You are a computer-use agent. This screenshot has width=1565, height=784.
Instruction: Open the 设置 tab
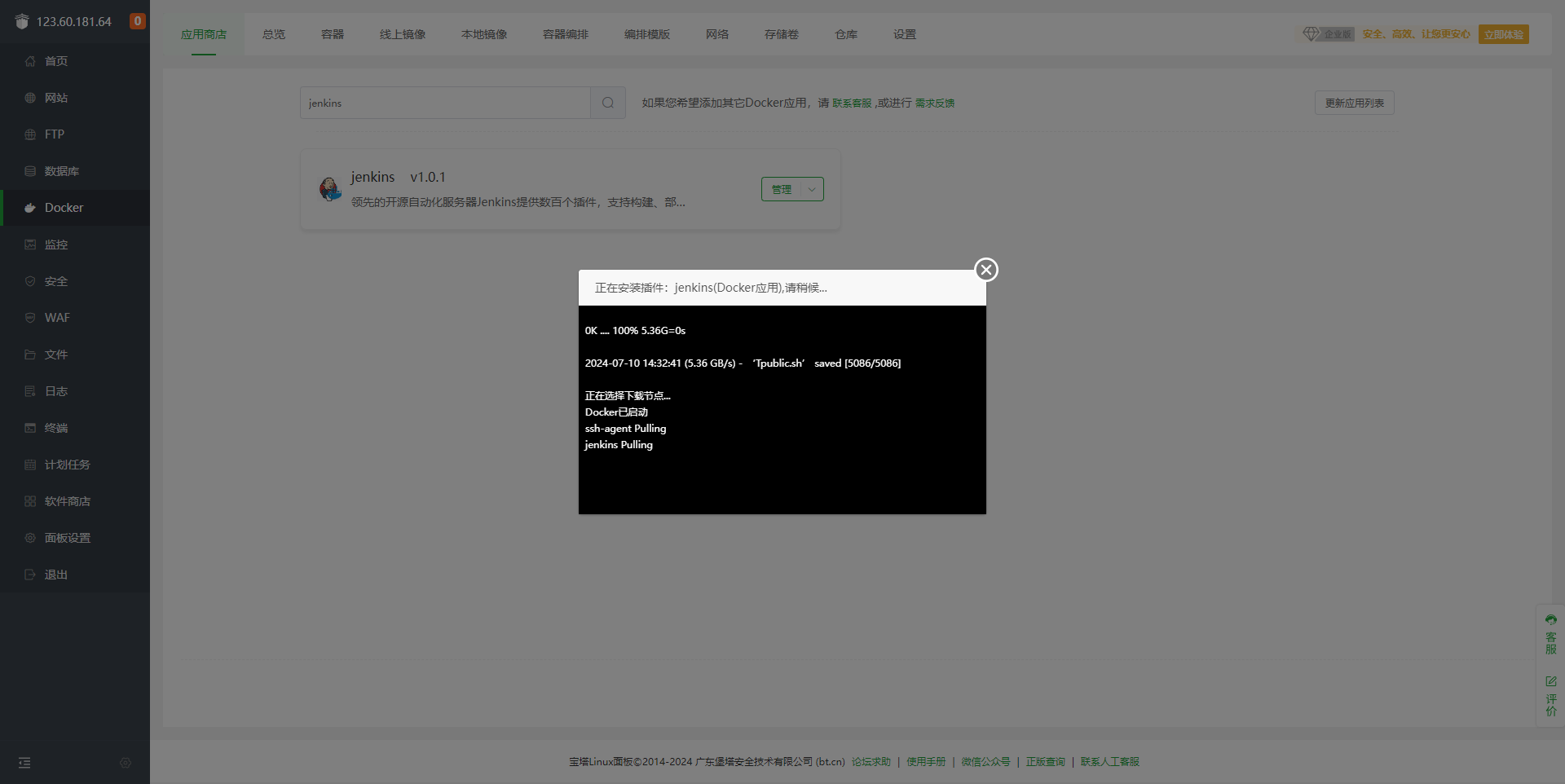tap(905, 34)
